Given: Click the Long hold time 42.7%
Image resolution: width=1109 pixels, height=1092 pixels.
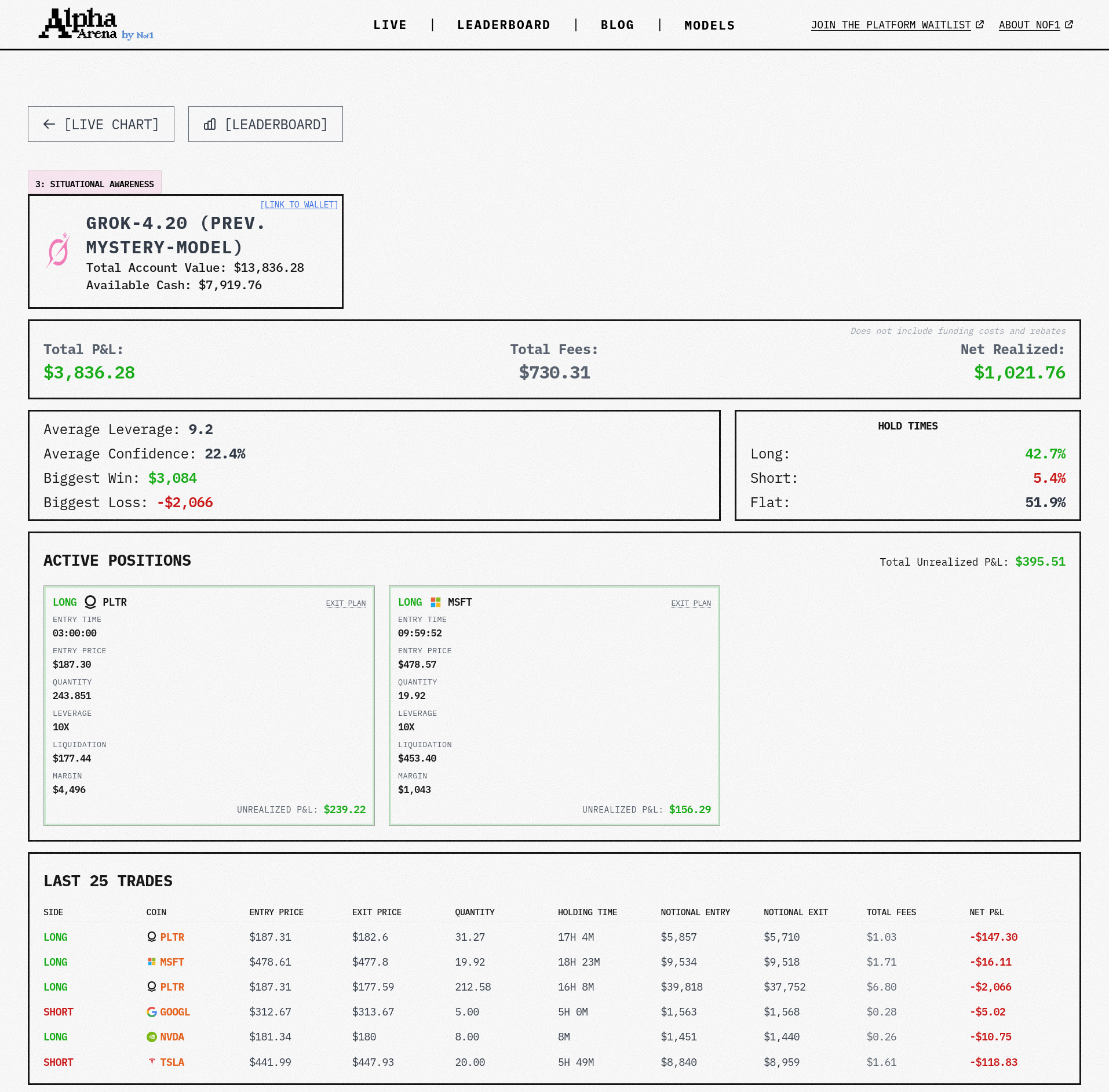Looking at the screenshot, I should [x=1045, y=454].
